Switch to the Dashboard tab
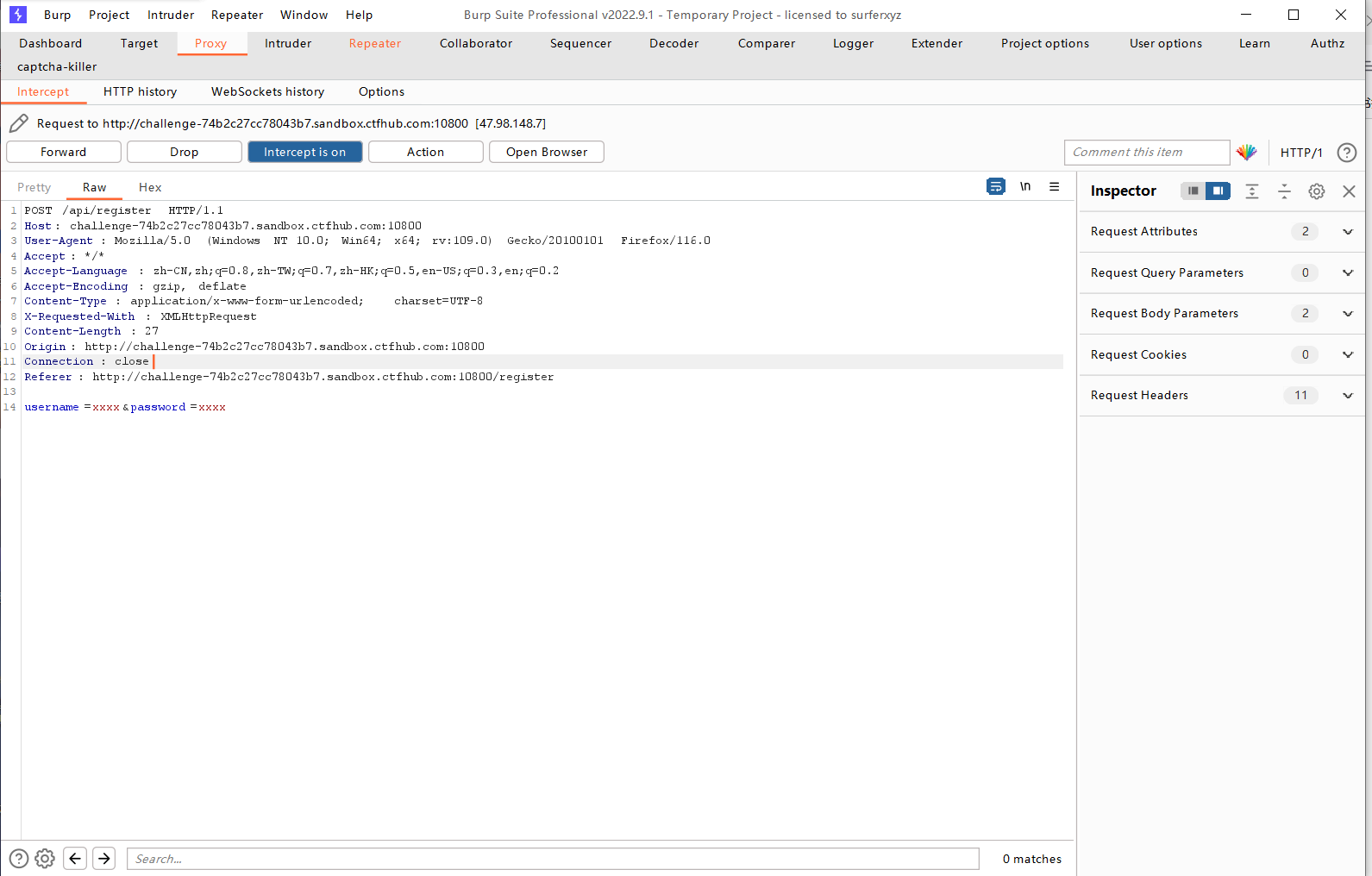This screenshot has width=1372, height=876. coord(51,43)
